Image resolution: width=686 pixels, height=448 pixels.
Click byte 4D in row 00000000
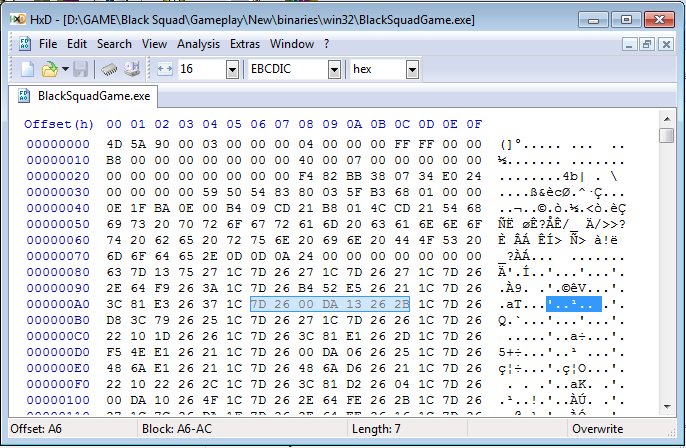click(114, 144)
